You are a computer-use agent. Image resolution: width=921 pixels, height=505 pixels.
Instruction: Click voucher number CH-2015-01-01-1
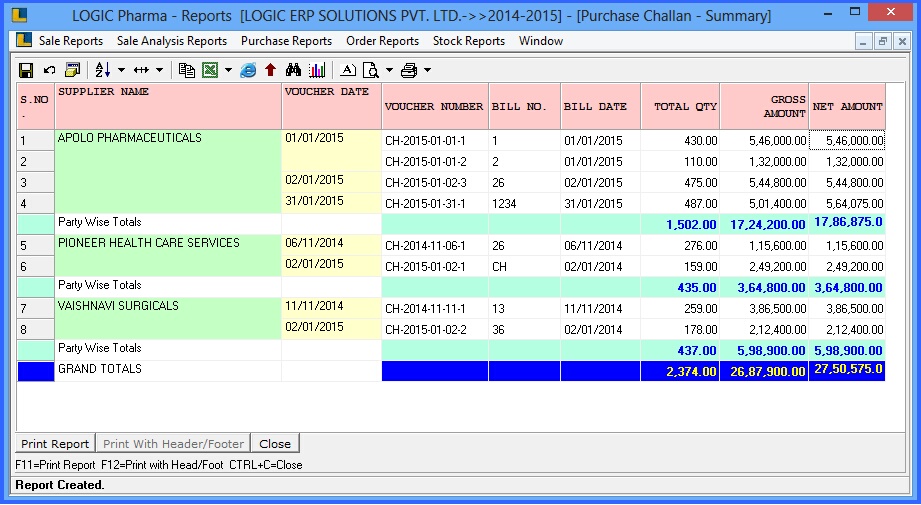435,141
